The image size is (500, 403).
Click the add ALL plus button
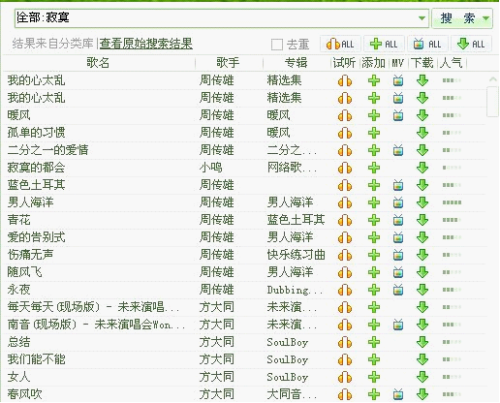(384, 44)
